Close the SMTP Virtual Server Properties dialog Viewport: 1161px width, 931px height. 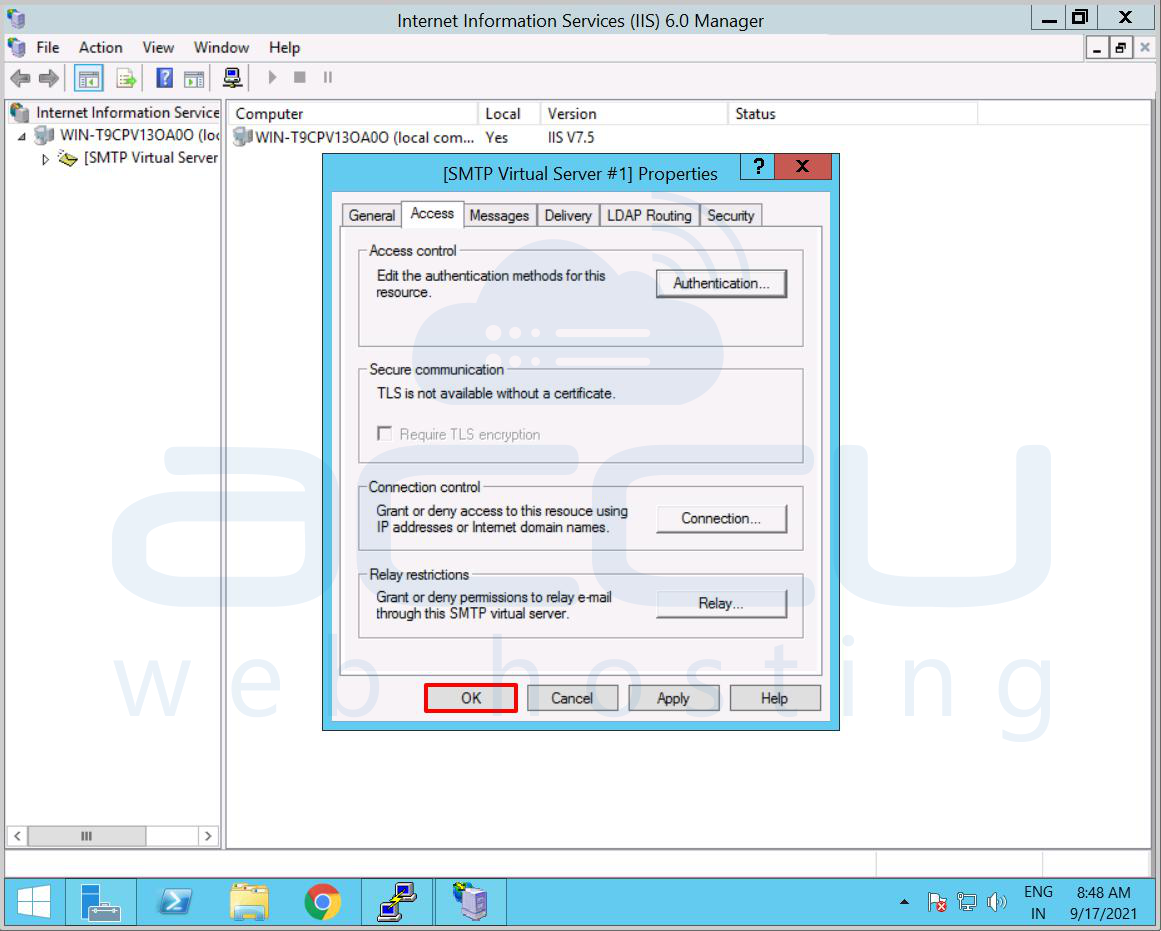(803, 167)
